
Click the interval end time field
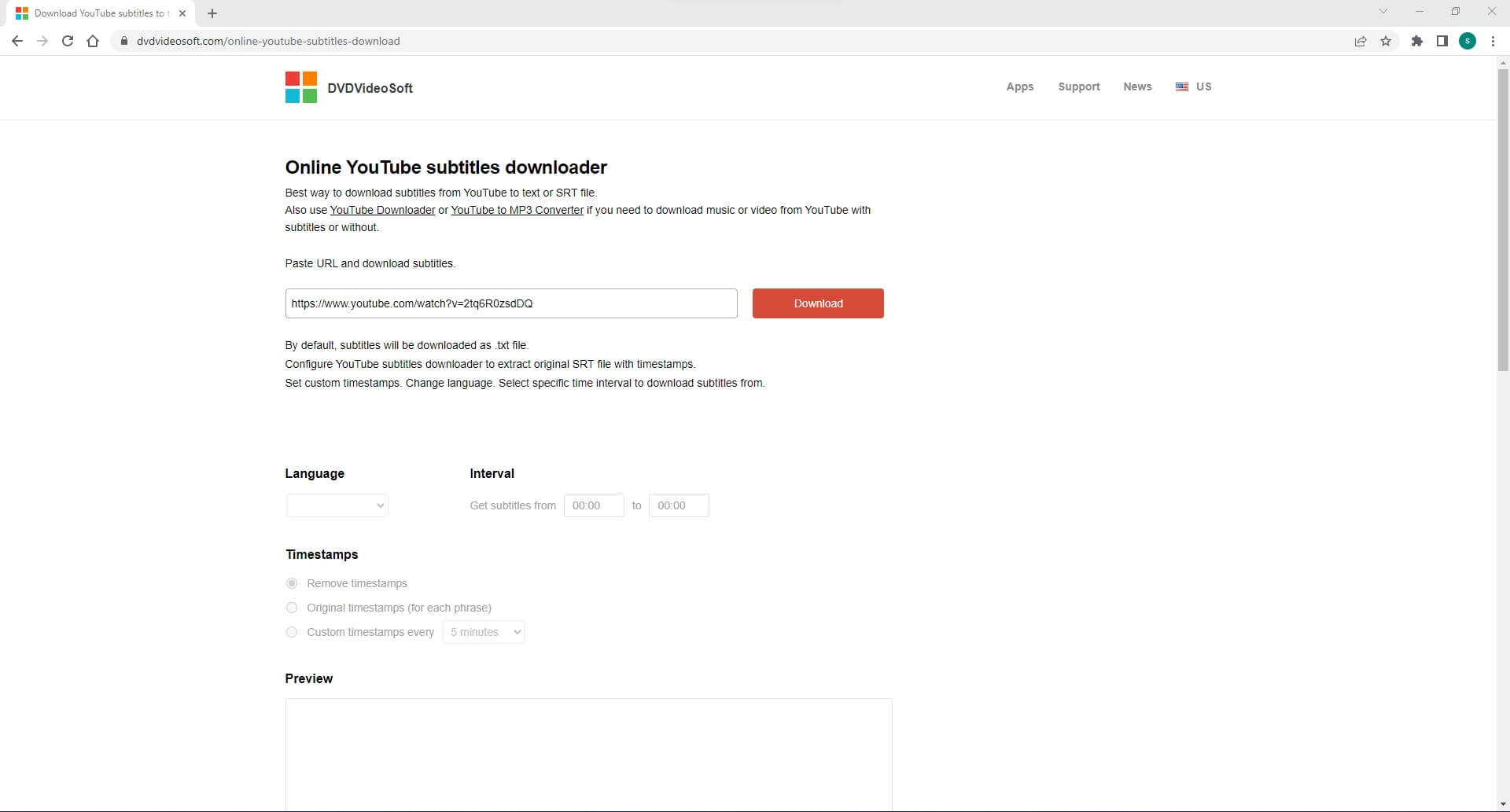[x=679, y=505]
